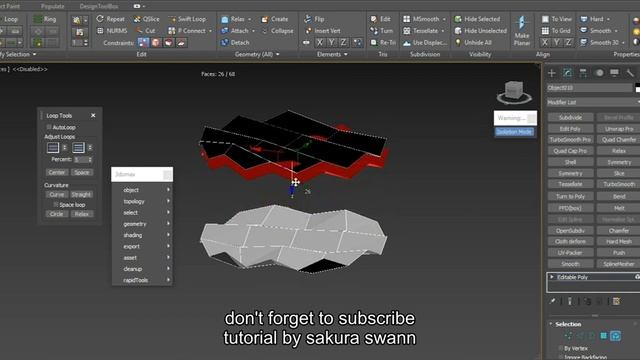Open the Utilities wrench panel tab
Image resolution: width=640 pixels, height=360 pixels.
(630, 73)
